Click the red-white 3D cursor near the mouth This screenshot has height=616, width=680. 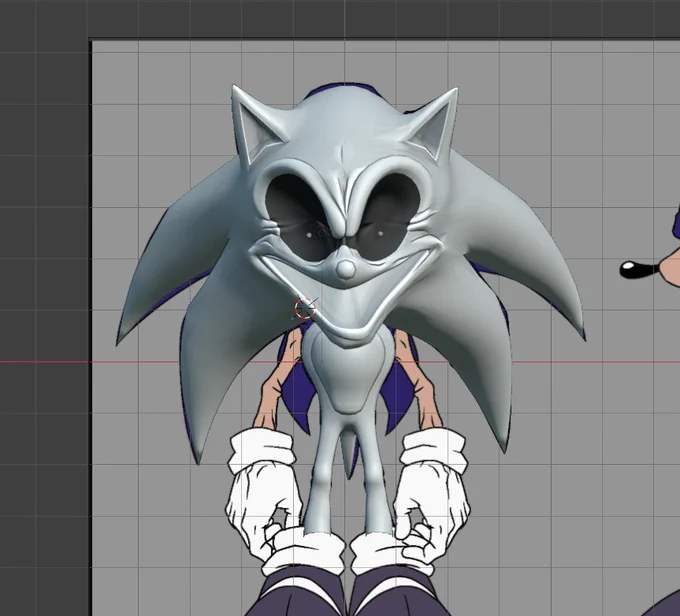coord(305,308)
